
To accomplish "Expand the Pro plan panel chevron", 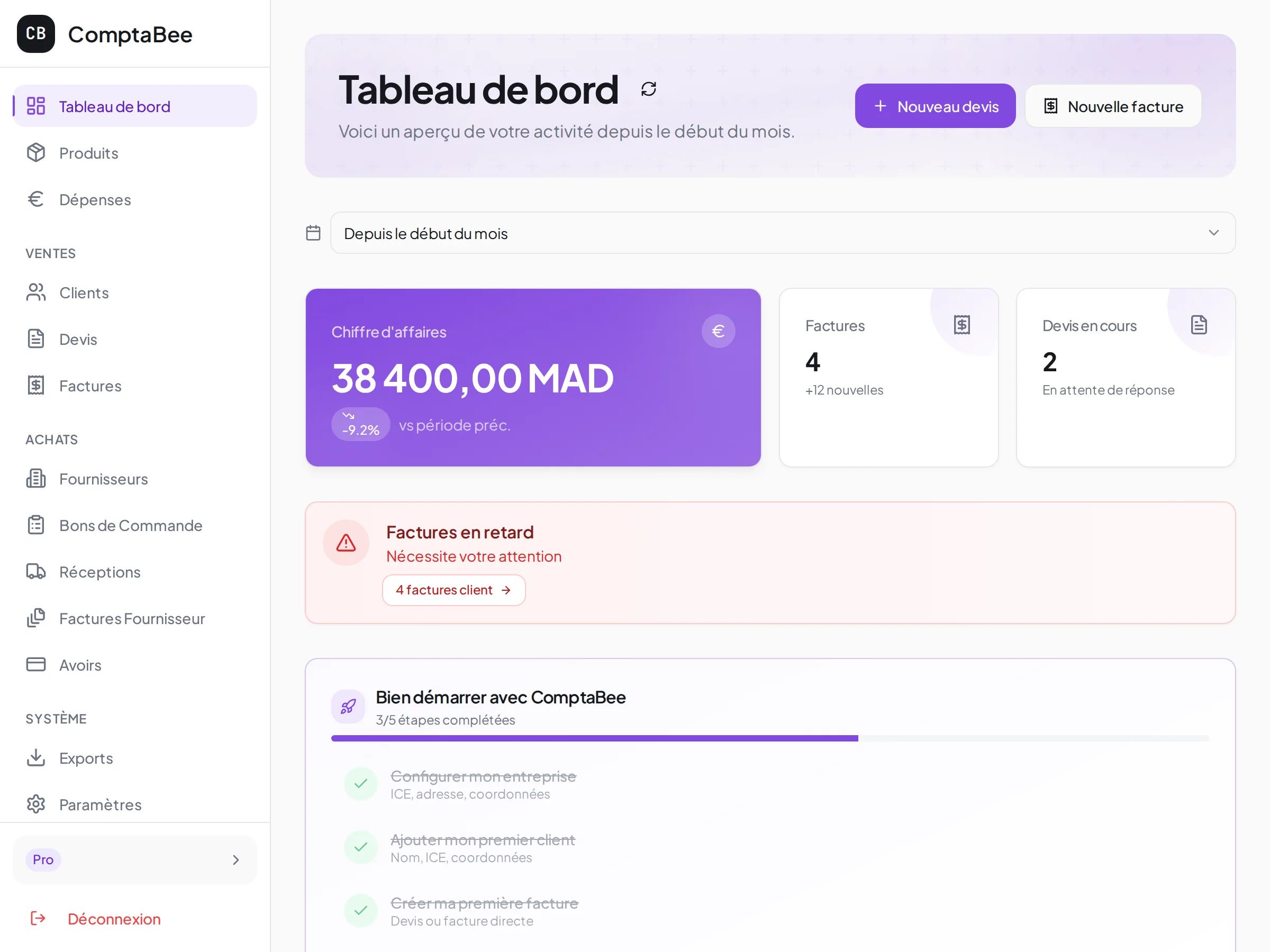I will point(235,859).
